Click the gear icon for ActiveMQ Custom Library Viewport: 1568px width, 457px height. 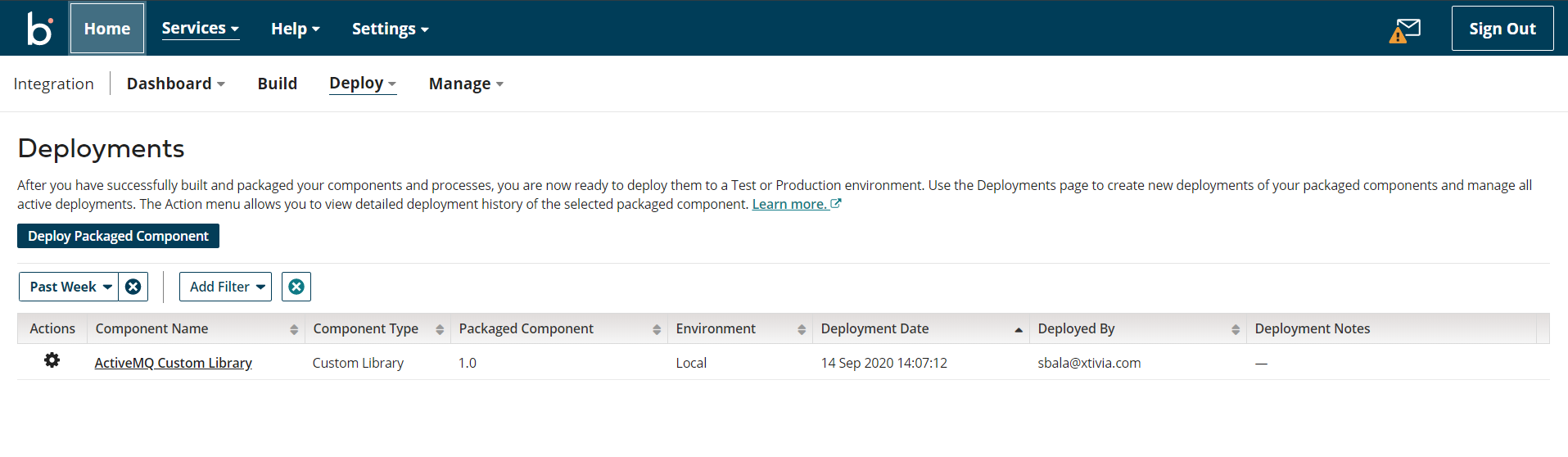coord(52,360)
